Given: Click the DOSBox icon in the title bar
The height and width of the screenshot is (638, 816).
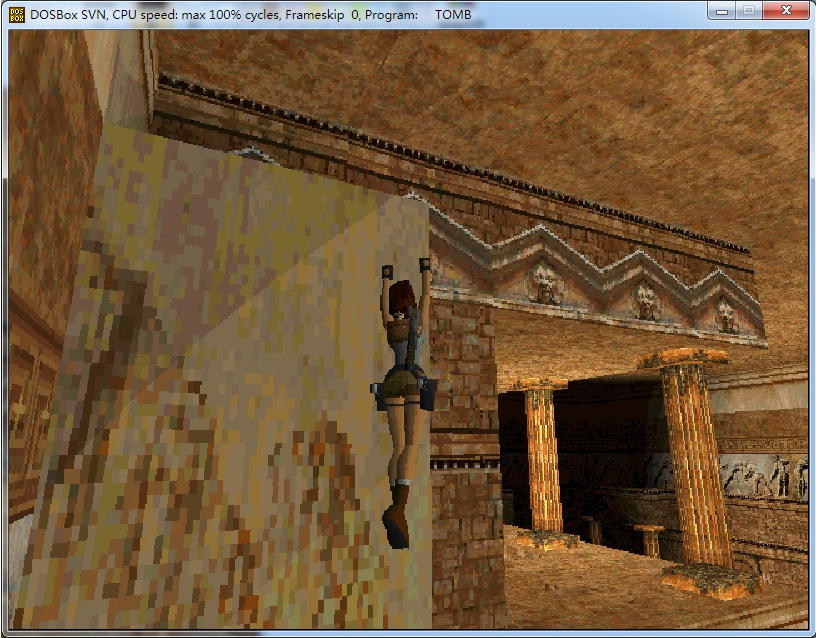Looking at the screenshot, I should 17,15.
